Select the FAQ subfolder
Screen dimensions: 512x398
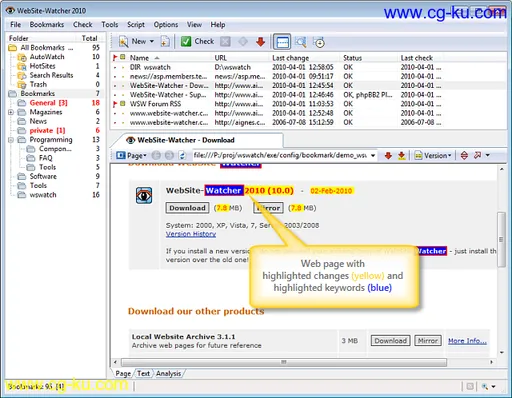pos(45,158)
